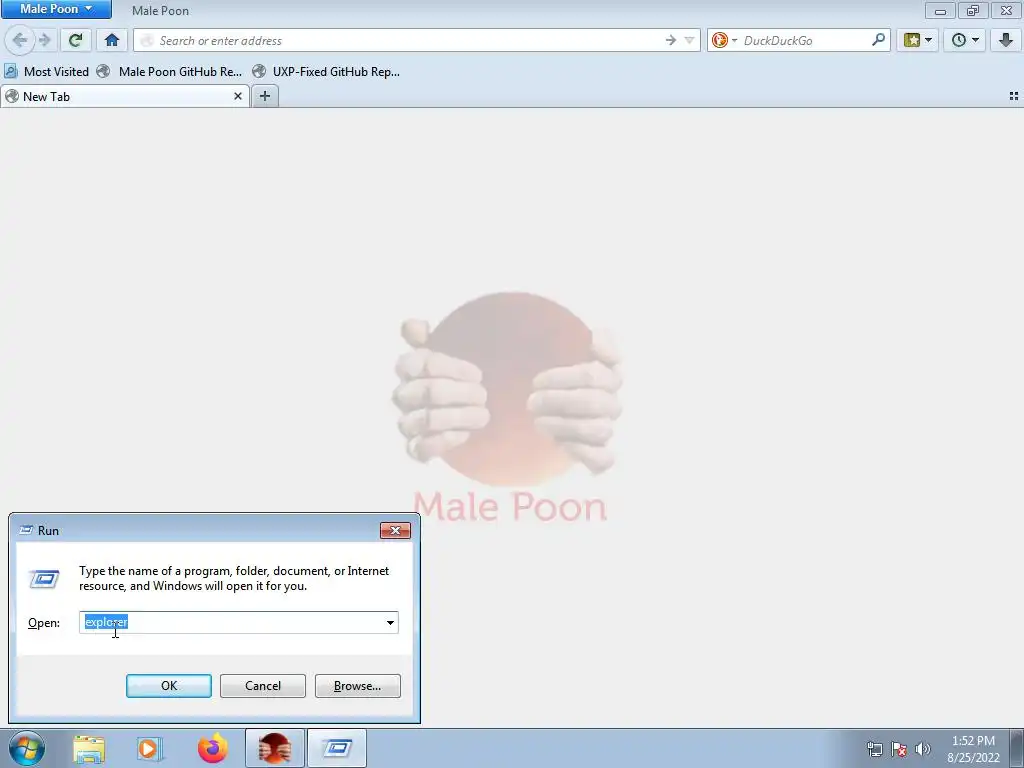This screenshot has height=768, width=1024.
Task: Click the Open text field in Run
Action: point(232,622)
